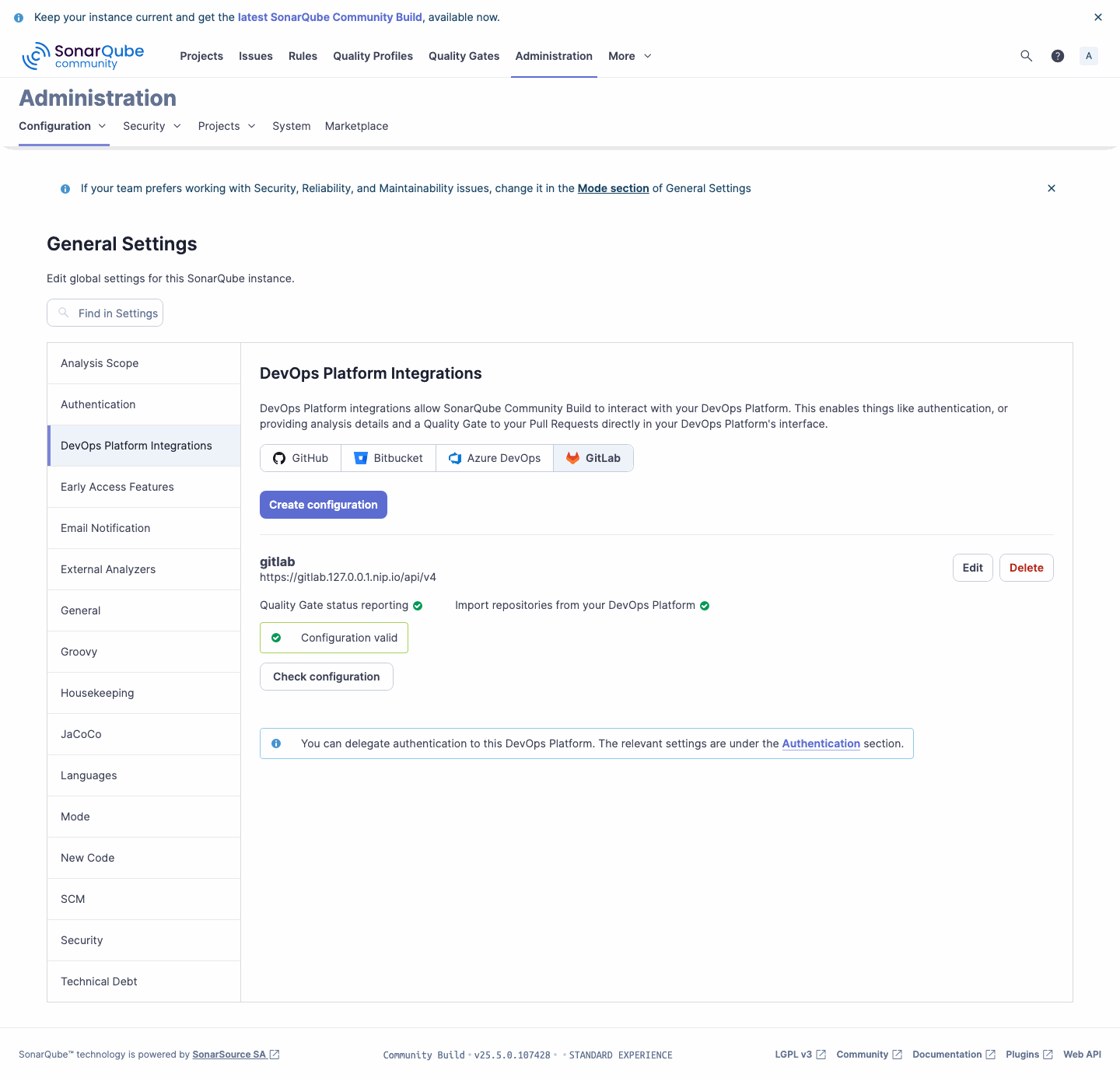Click the Bitbucket logo icon
The image size is (1120, 1081).
[361, 458]
